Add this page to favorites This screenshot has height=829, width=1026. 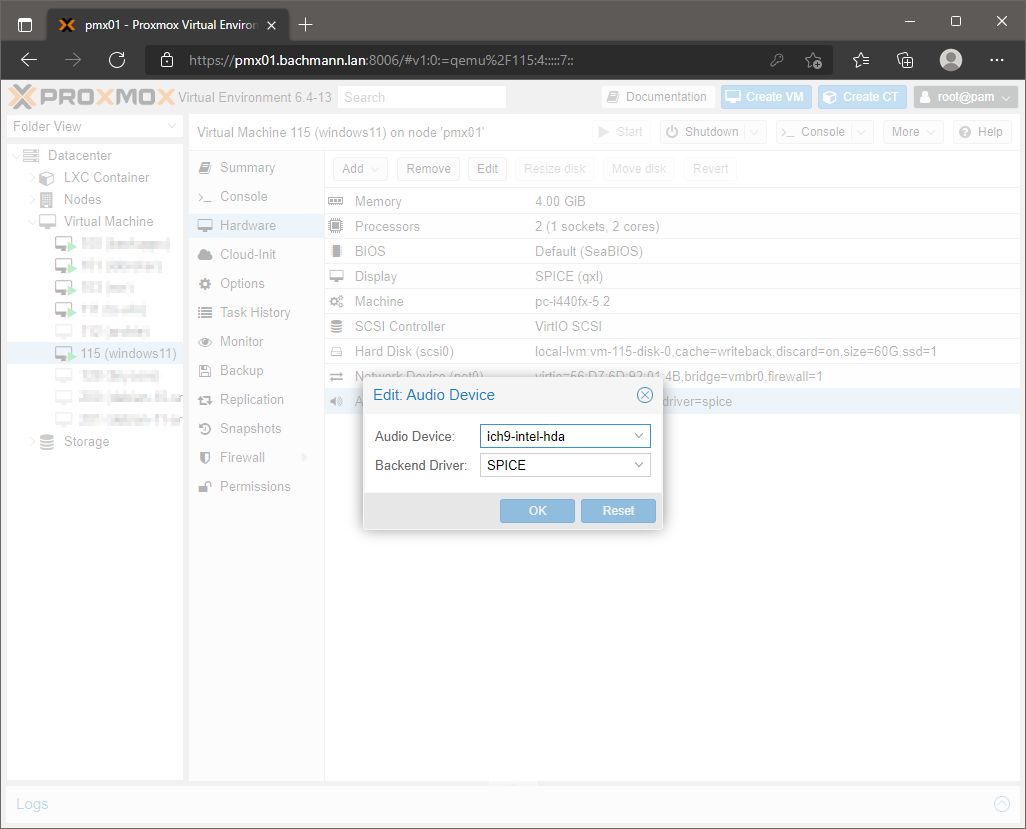(813, 60)
